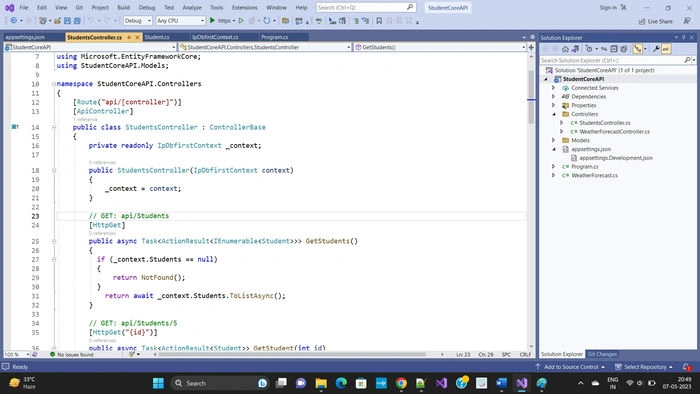This screenshot has height=394, width=700.
Task: Expand the Dependencies node
Action: pyautogui.click(x=554, y=96)
